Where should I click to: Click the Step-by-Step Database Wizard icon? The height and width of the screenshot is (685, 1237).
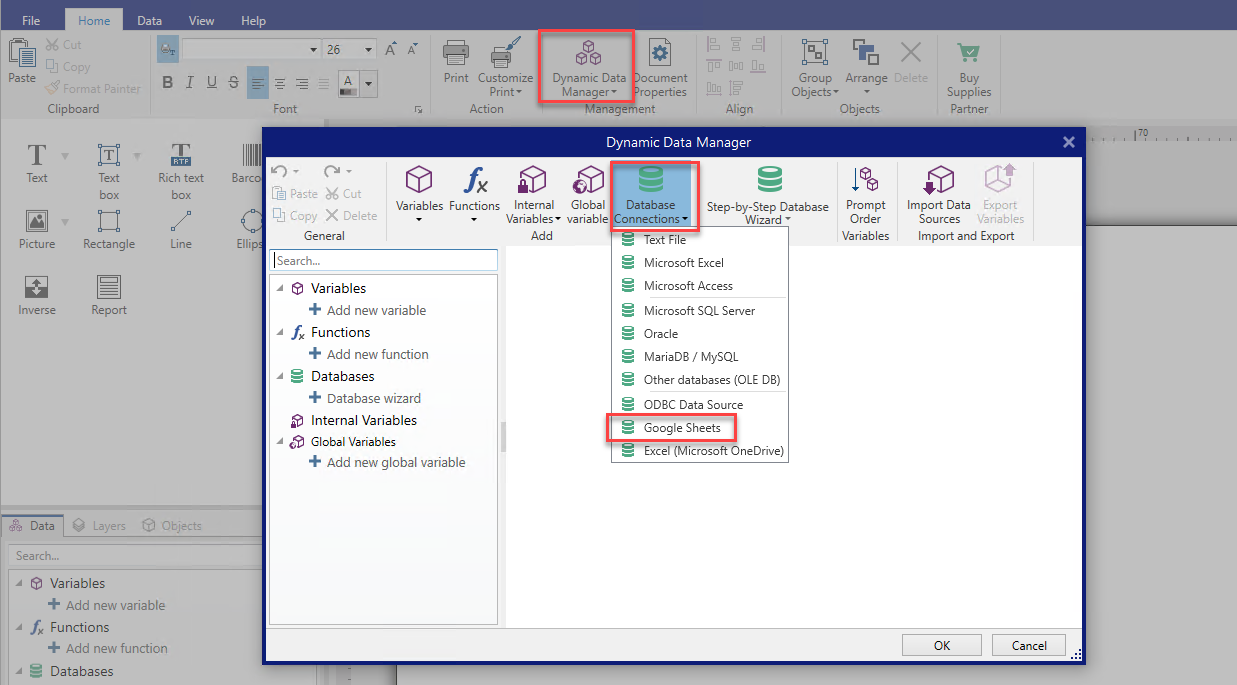(768, 181)
